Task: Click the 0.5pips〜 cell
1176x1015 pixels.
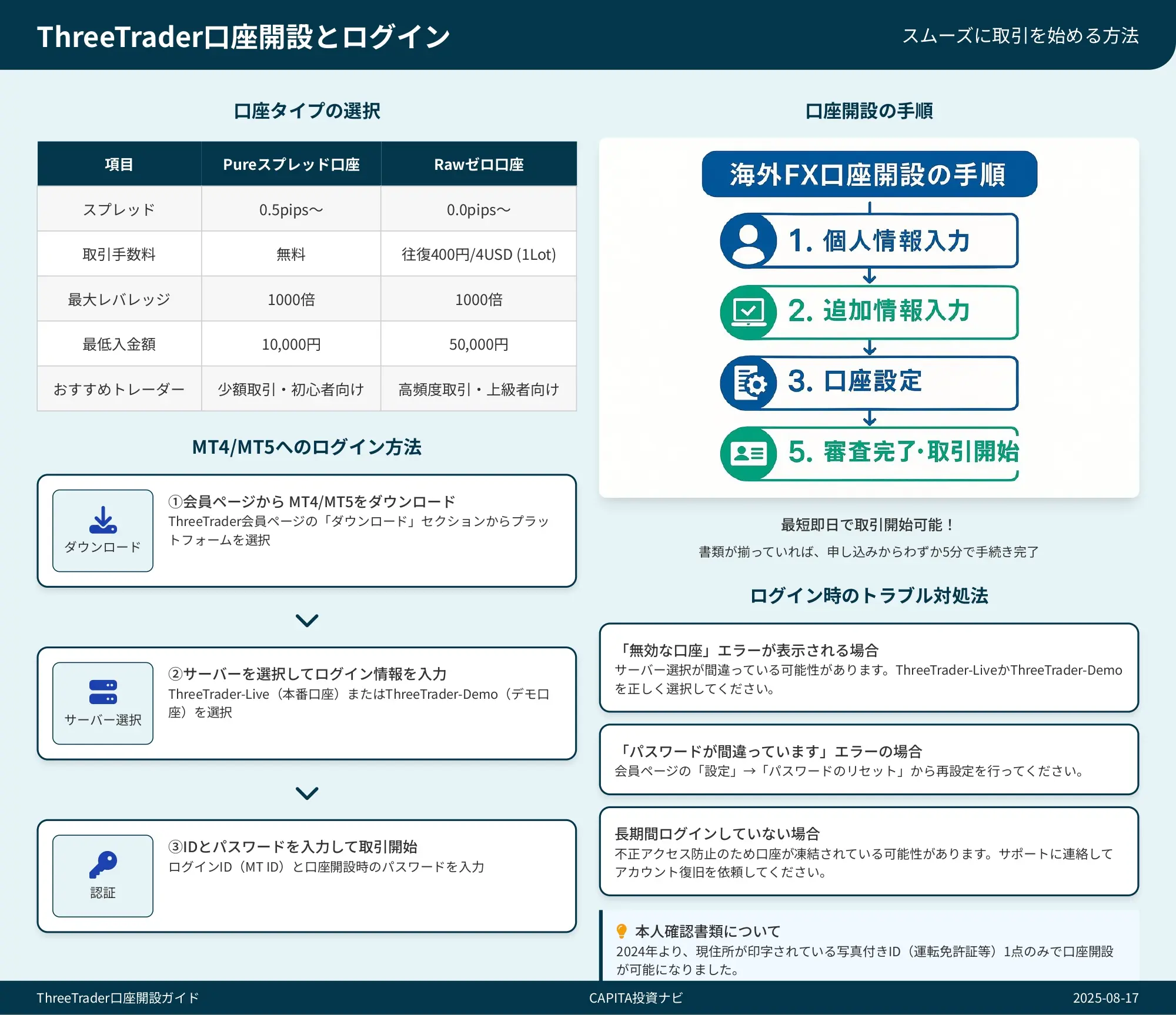Action: 291,209
